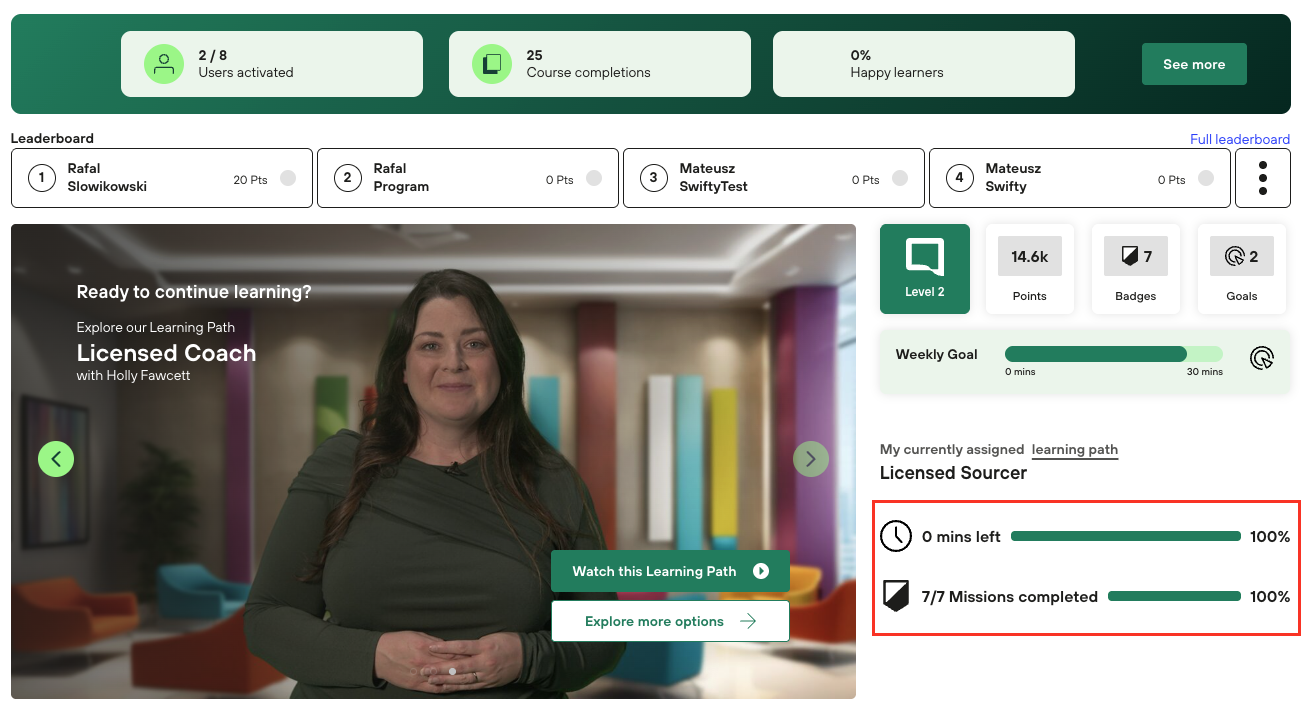
Task: Advance carousel with right arrow
Action: (x=811, y=459)
